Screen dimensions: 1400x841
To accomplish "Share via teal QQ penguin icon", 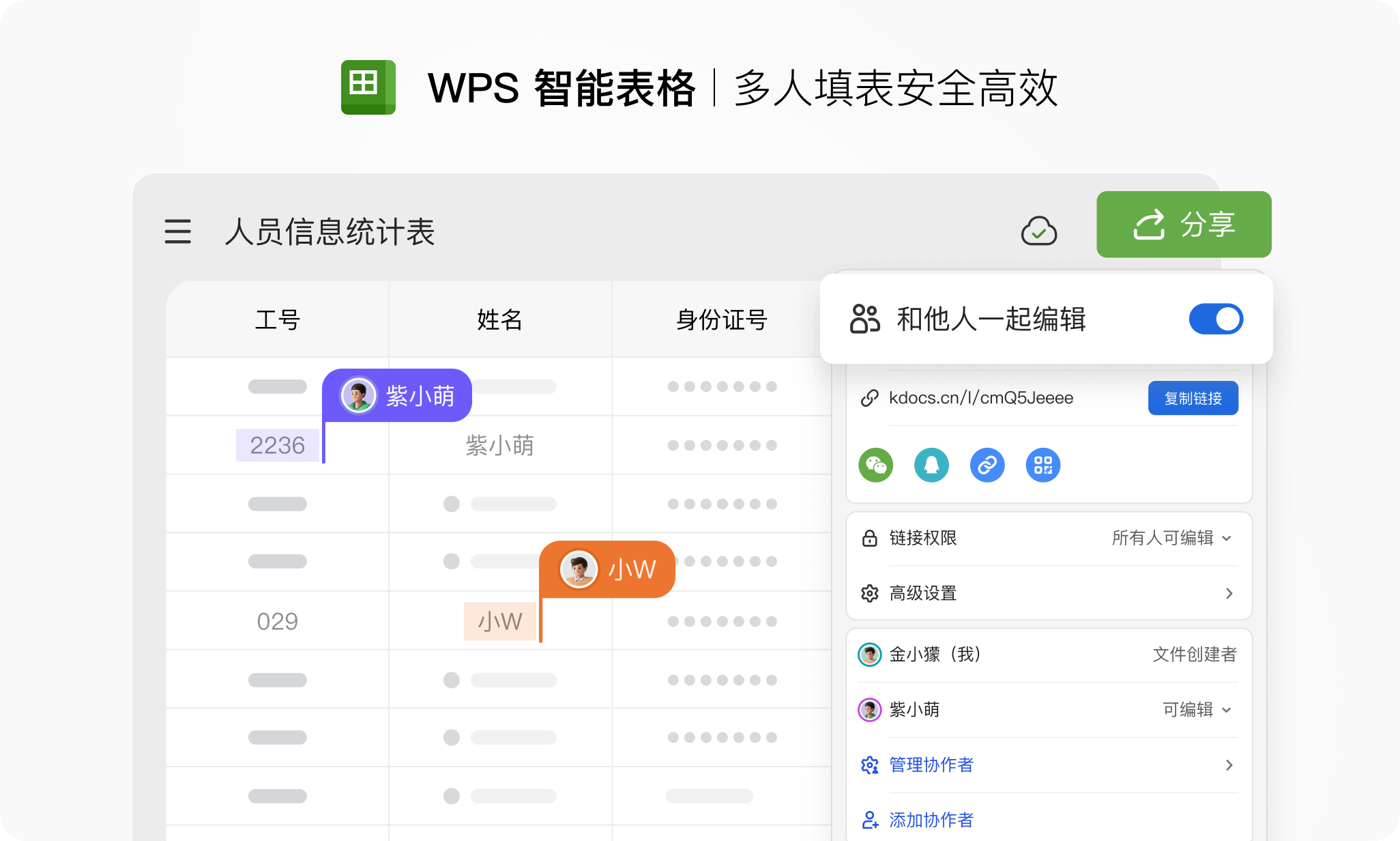I will [x=931, y=465].
